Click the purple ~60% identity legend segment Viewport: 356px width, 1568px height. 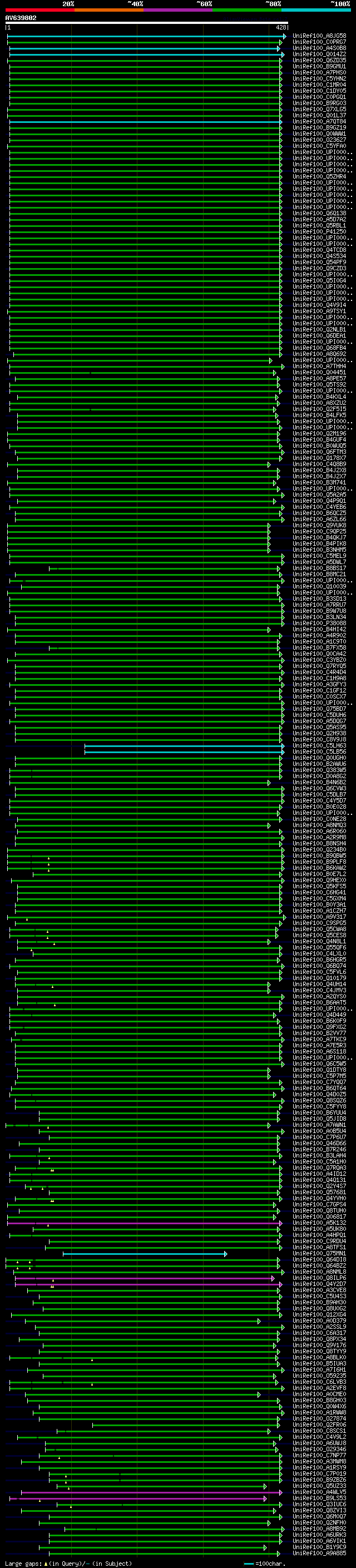[x=179, y=10]
